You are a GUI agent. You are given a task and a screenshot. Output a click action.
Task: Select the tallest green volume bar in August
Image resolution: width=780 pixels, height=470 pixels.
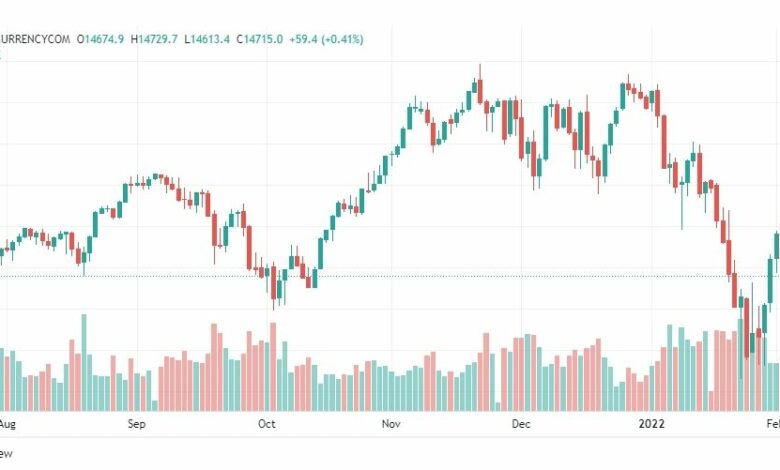[84, 363]
